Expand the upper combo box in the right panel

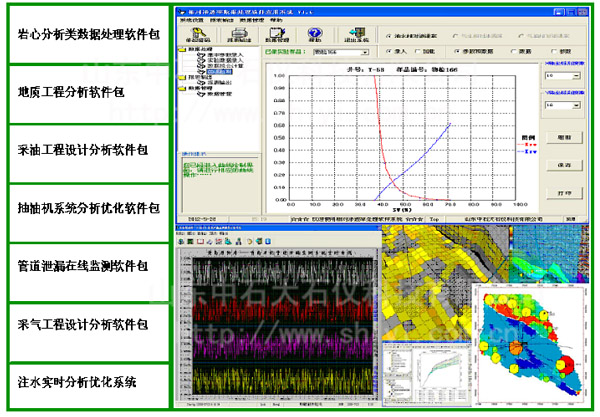pyautogui.click(x=578, y=75)
